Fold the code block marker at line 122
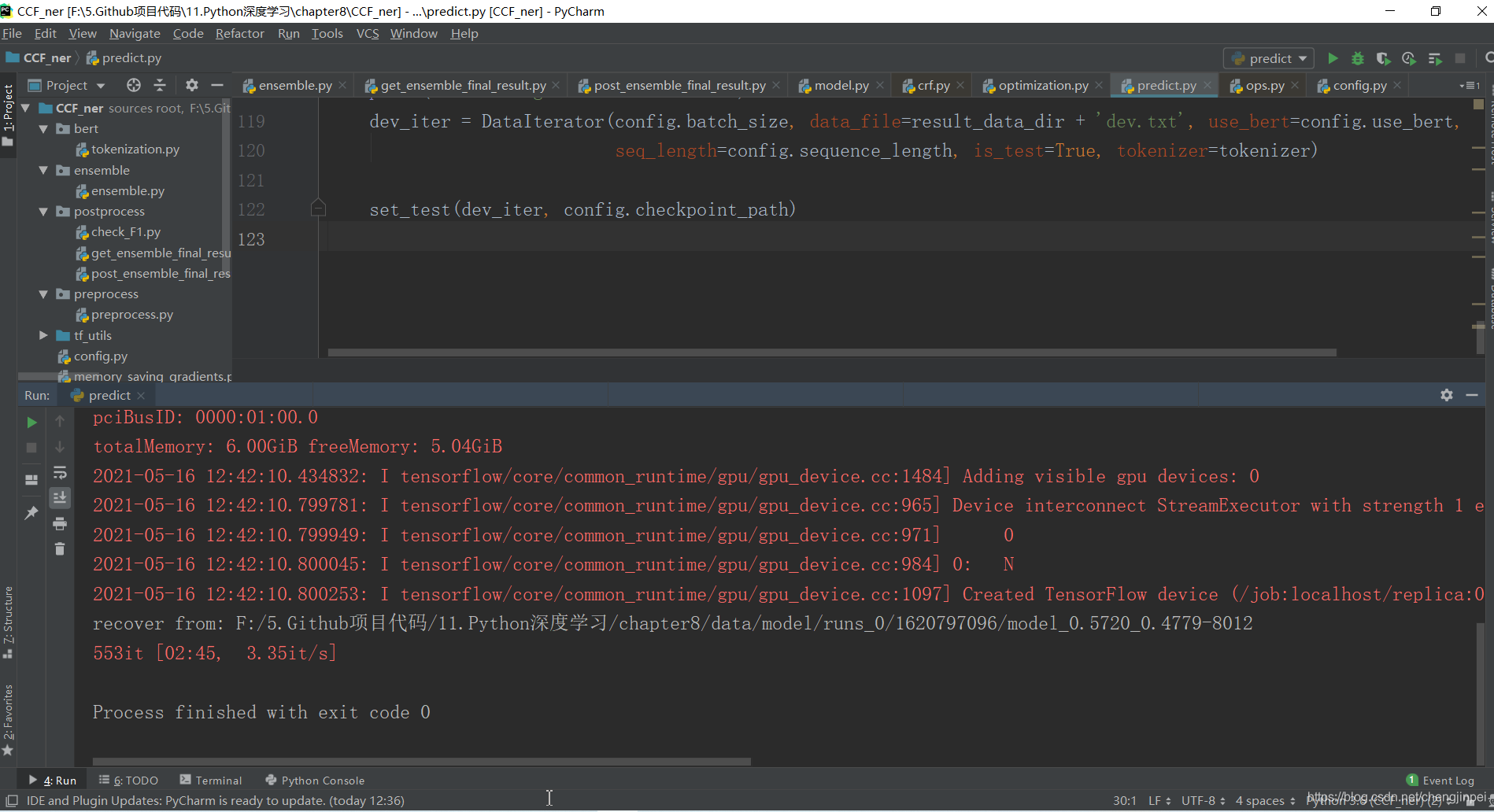This screenshot has width=1494, height=812. click(x=318, y=208)
